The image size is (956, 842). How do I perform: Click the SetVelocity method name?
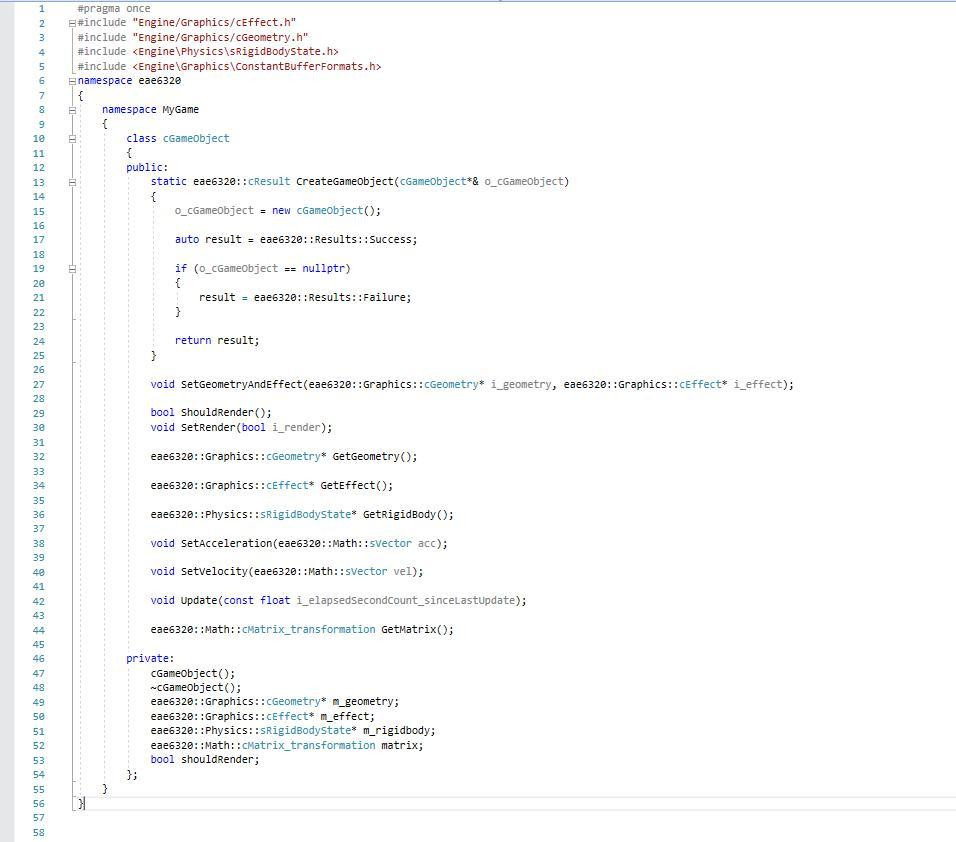pyautogui.click(x=214, y=572)
